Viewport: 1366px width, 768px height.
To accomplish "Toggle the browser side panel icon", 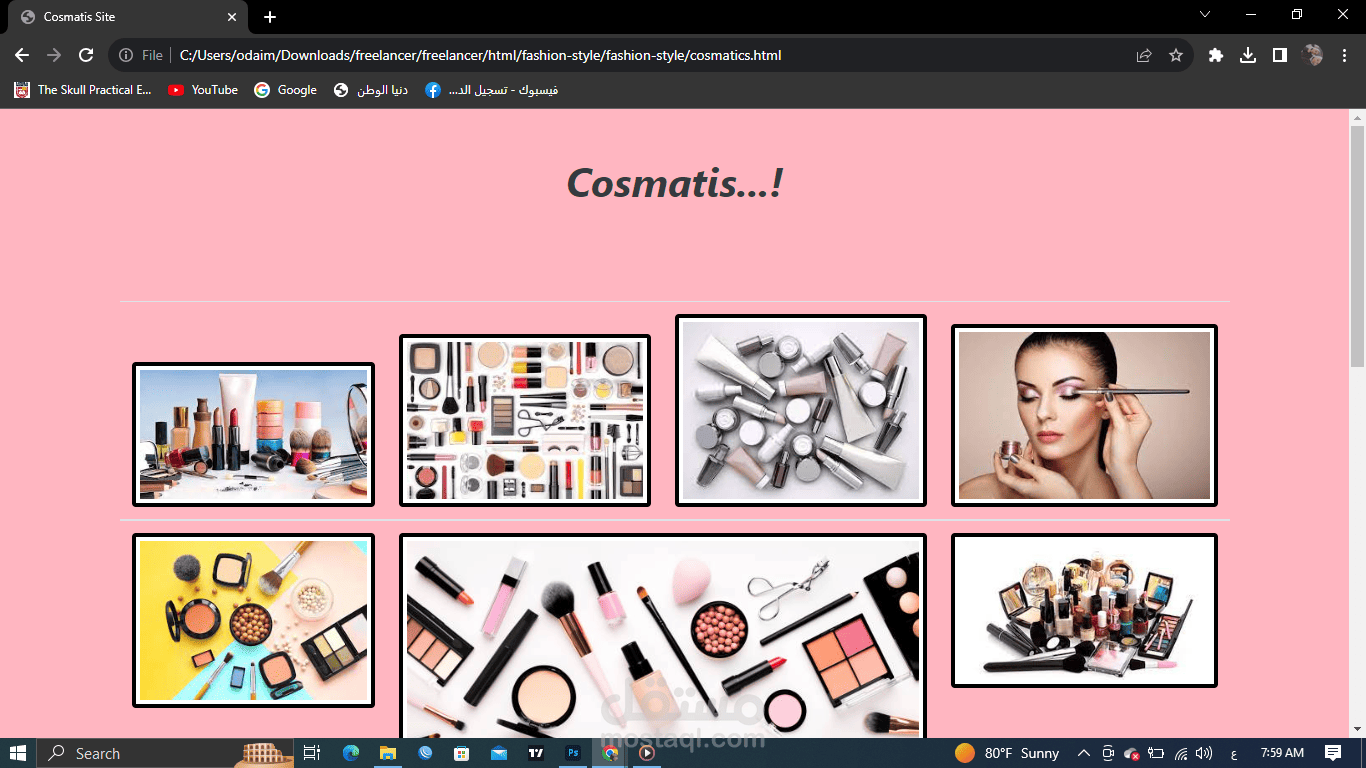I will (x=1280, y=55).
